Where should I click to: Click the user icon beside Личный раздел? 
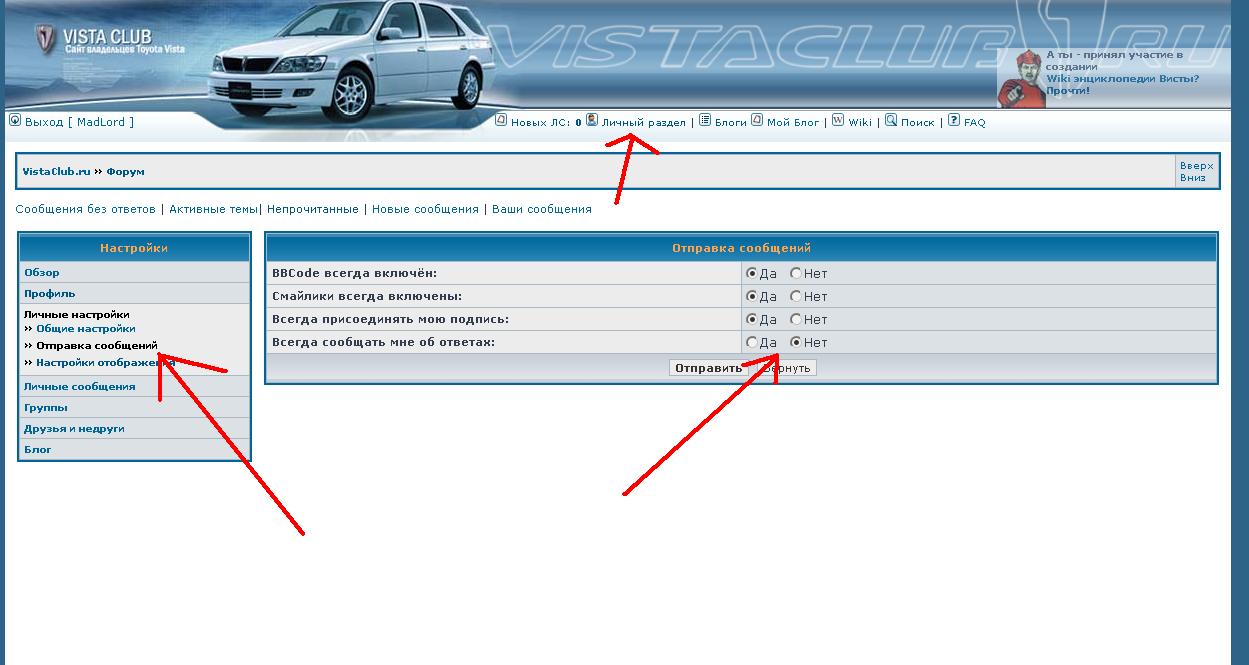tap(592, 120)
